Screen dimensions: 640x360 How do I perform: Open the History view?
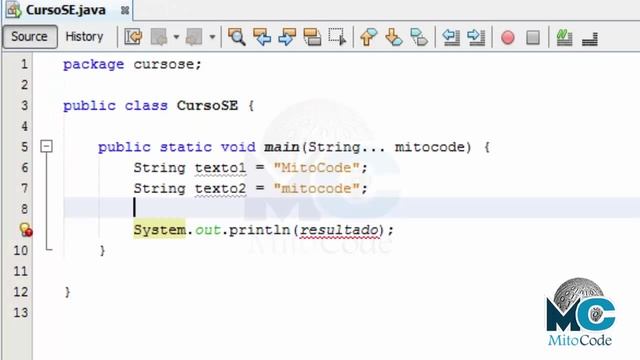coord(84,37)
